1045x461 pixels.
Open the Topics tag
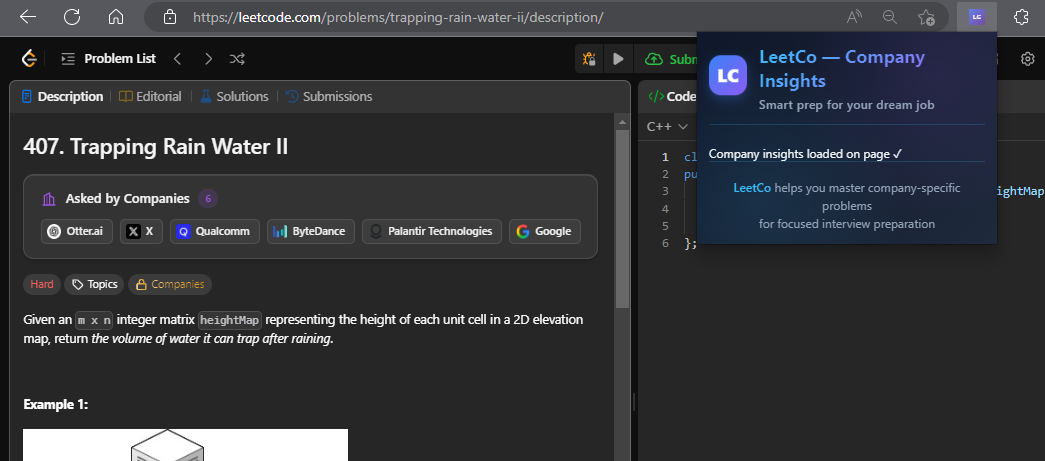tap(95, 284)
